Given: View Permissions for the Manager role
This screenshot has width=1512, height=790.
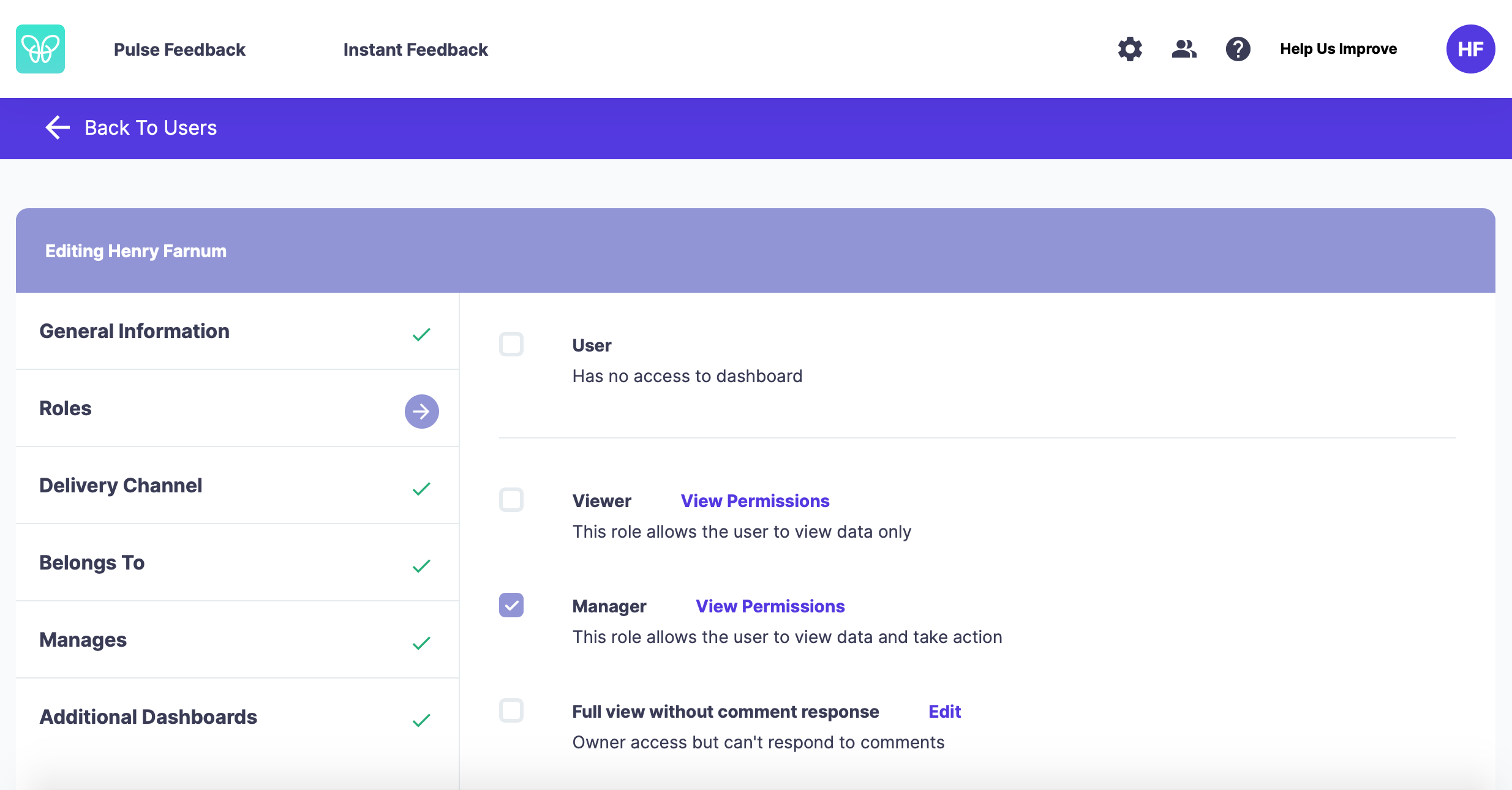Looking at the screenshot, I should (x=770, y=606).
